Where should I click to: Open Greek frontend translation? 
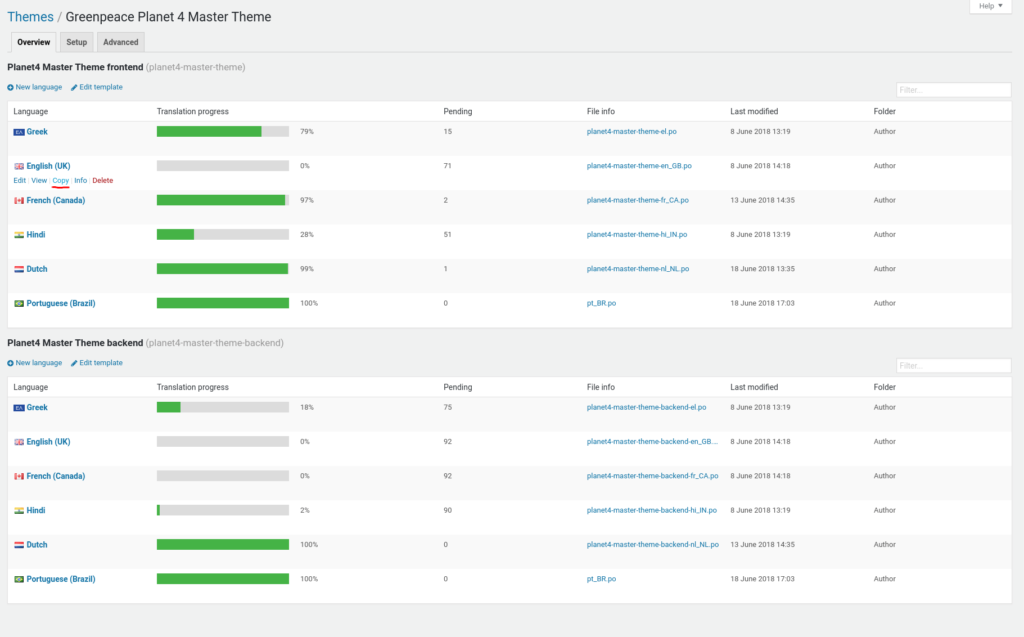(x=37, y=132)
